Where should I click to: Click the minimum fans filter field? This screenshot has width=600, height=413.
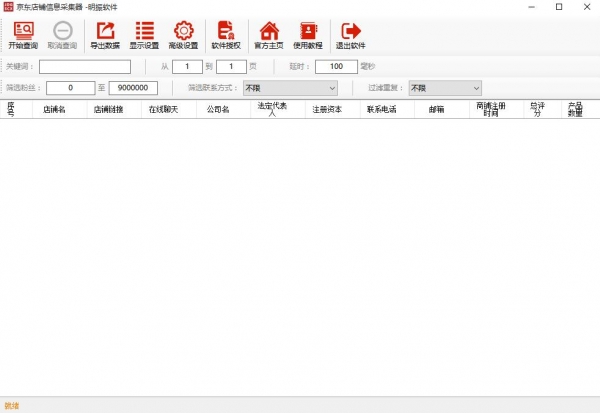click(x=70, y=88)
